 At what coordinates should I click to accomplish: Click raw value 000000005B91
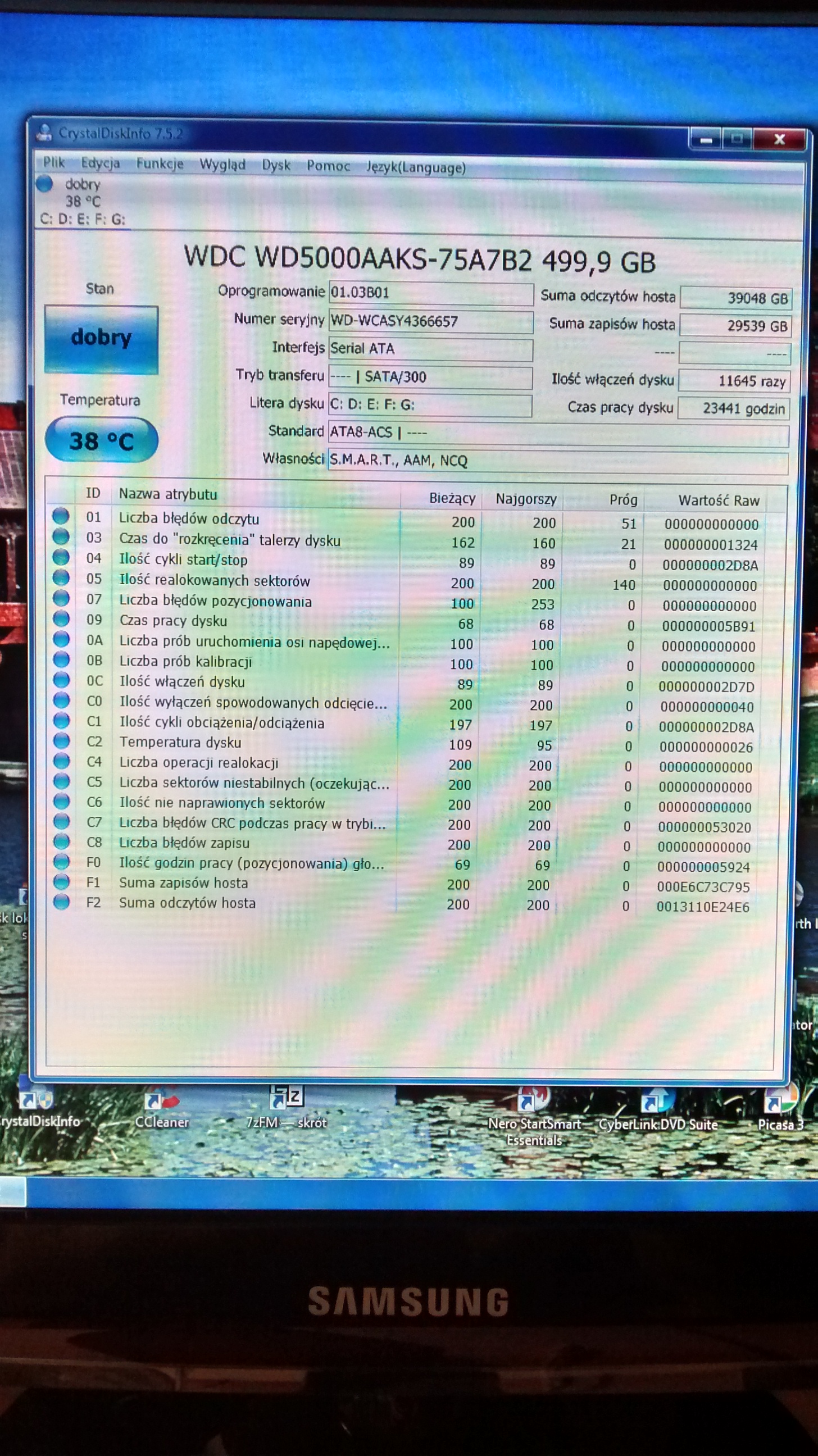click(708, 626)
